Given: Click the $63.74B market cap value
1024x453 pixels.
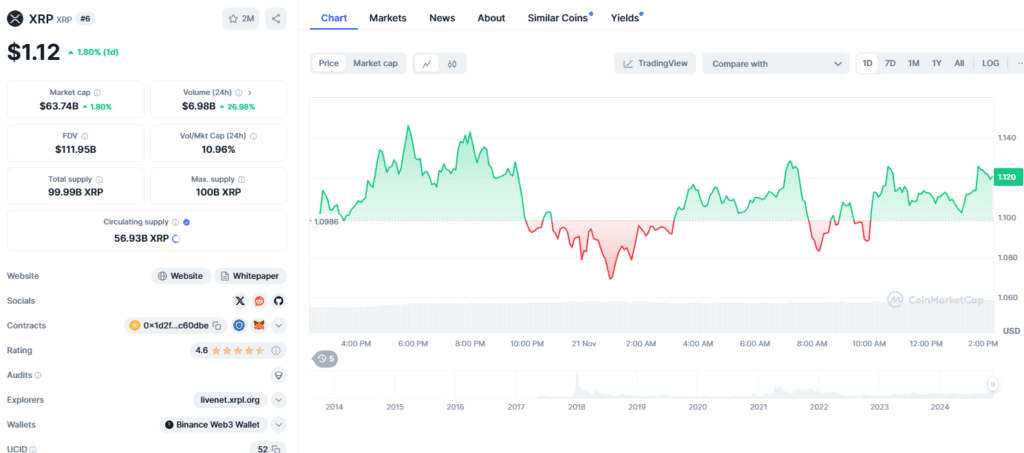Looking at the screenshot, I should 59,106.
